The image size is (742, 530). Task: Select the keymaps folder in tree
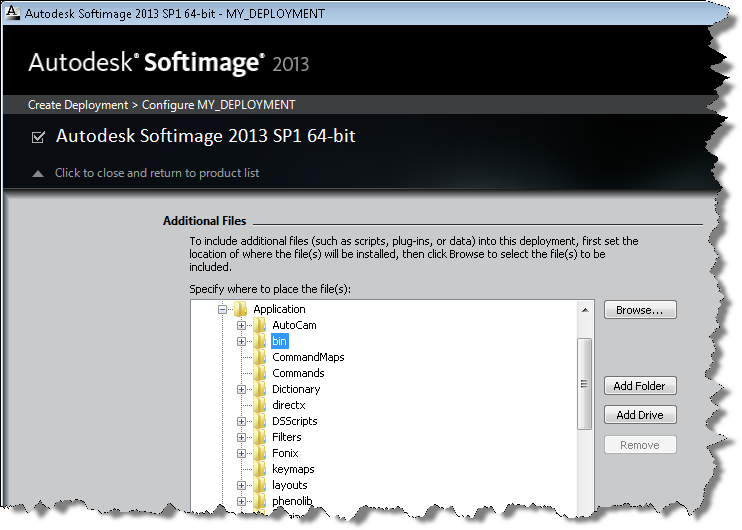pos(293,470)
